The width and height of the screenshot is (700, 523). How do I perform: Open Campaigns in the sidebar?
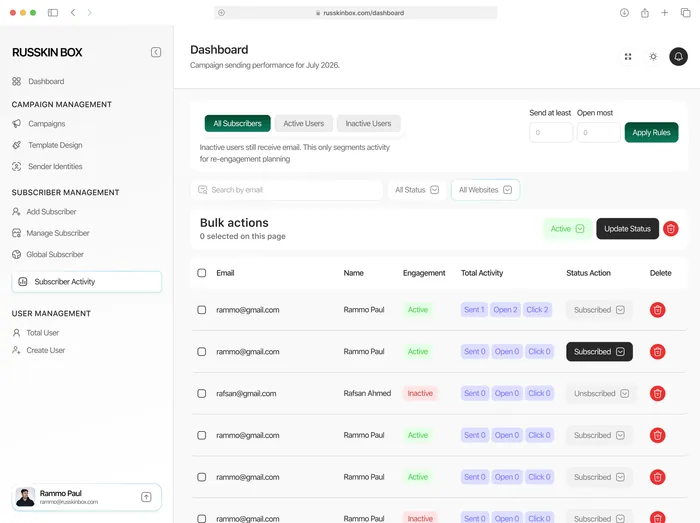point(39,124)
